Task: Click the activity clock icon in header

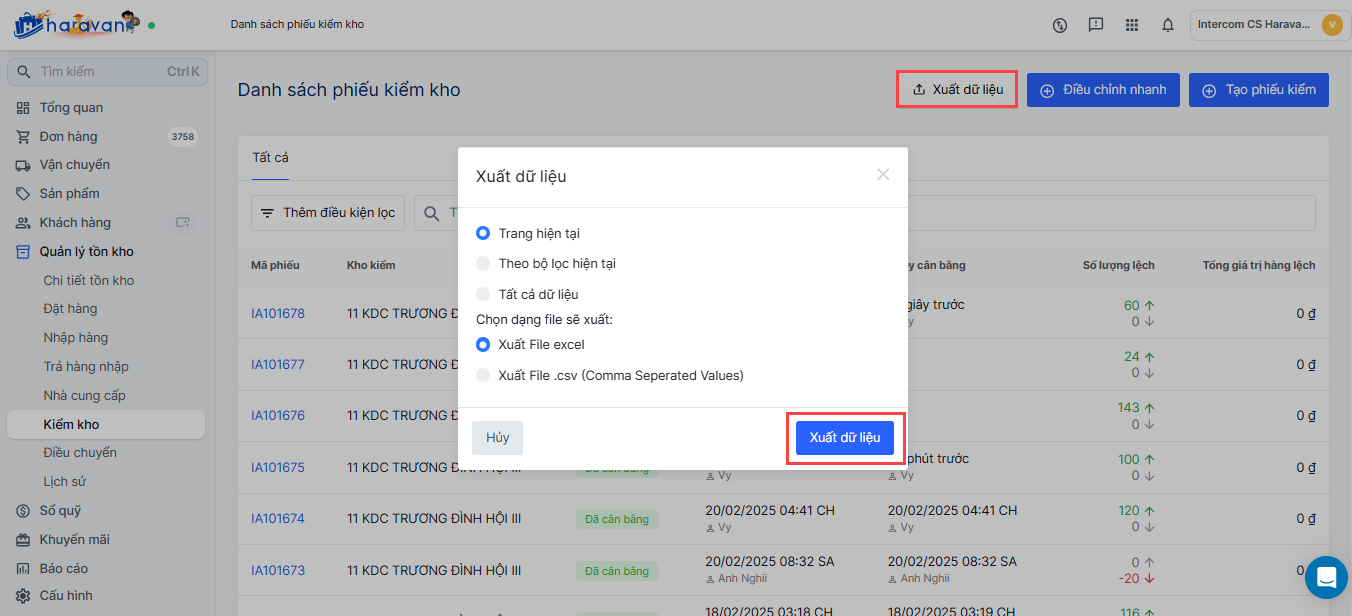Action: click(x=1060, y=25)
